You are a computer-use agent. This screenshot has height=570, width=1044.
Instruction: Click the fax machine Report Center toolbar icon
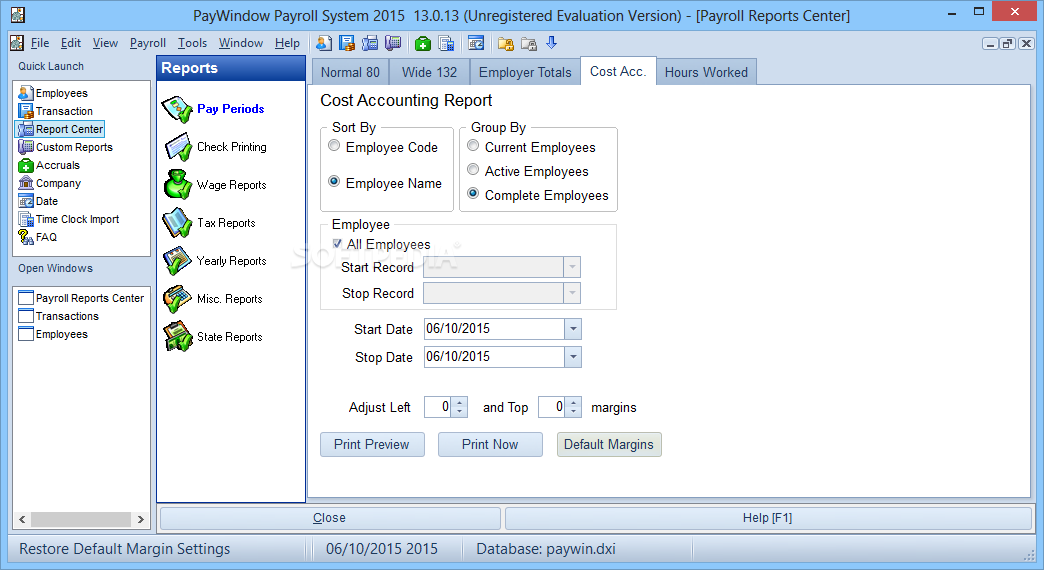click(370, 43)
